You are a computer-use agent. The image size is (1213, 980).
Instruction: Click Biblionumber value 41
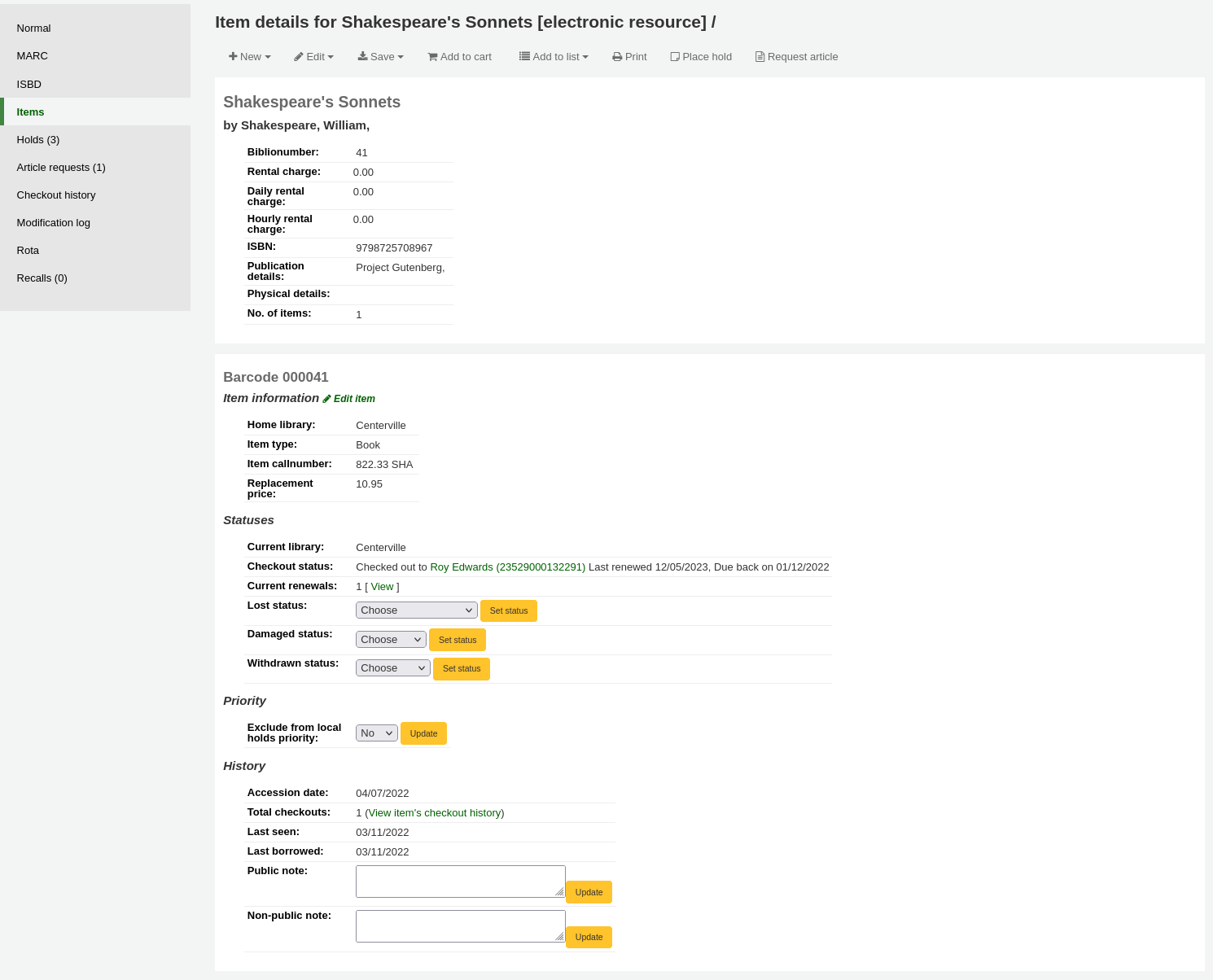[x=361, y=153]
